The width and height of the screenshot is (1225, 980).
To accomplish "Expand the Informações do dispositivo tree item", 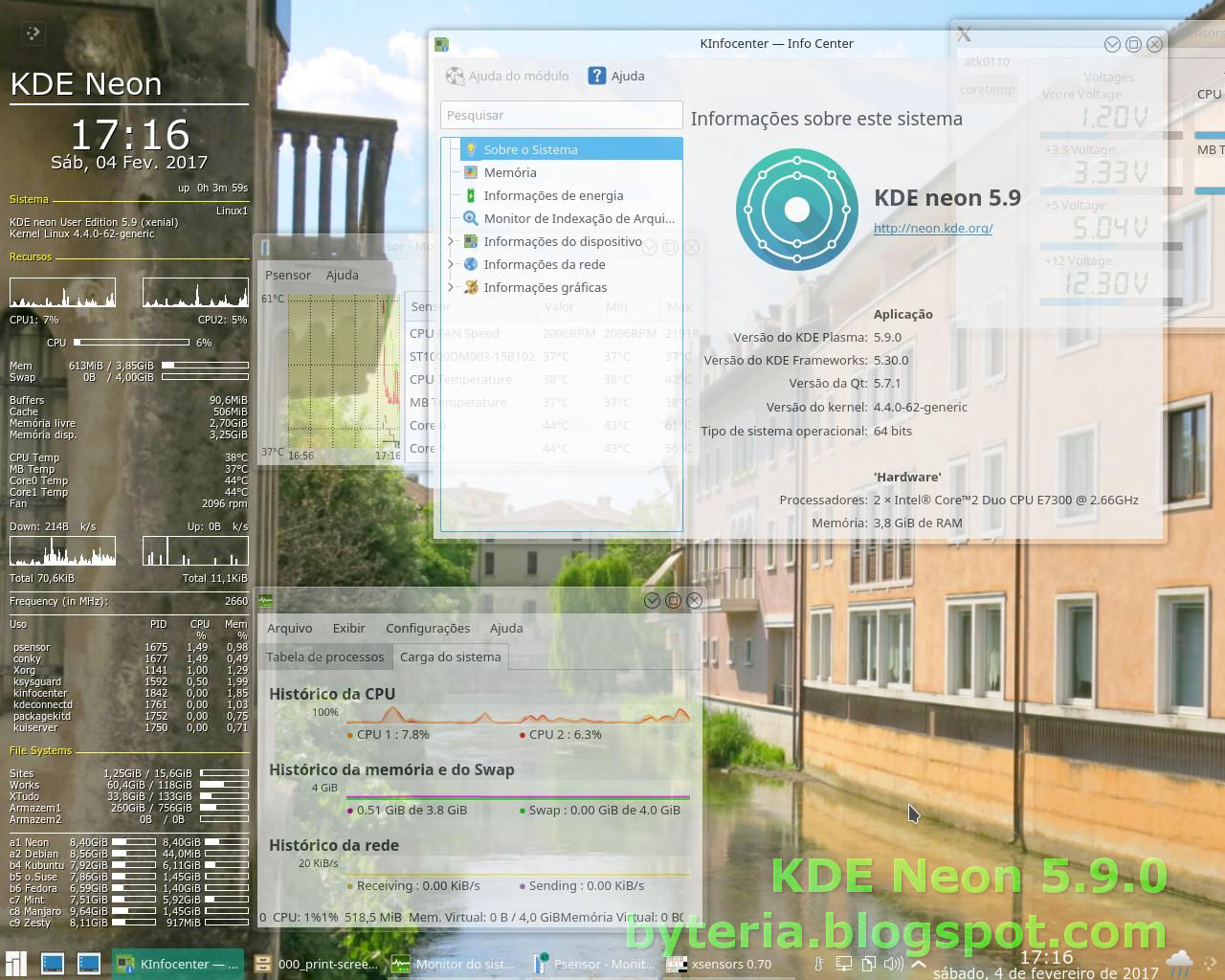I will [449, 241].
